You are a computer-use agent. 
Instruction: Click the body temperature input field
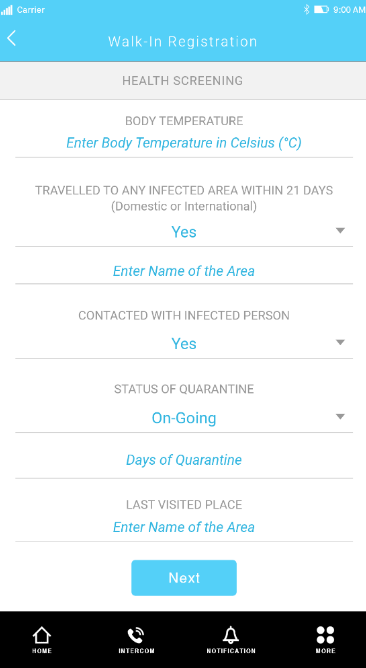[x=184, y=143]
